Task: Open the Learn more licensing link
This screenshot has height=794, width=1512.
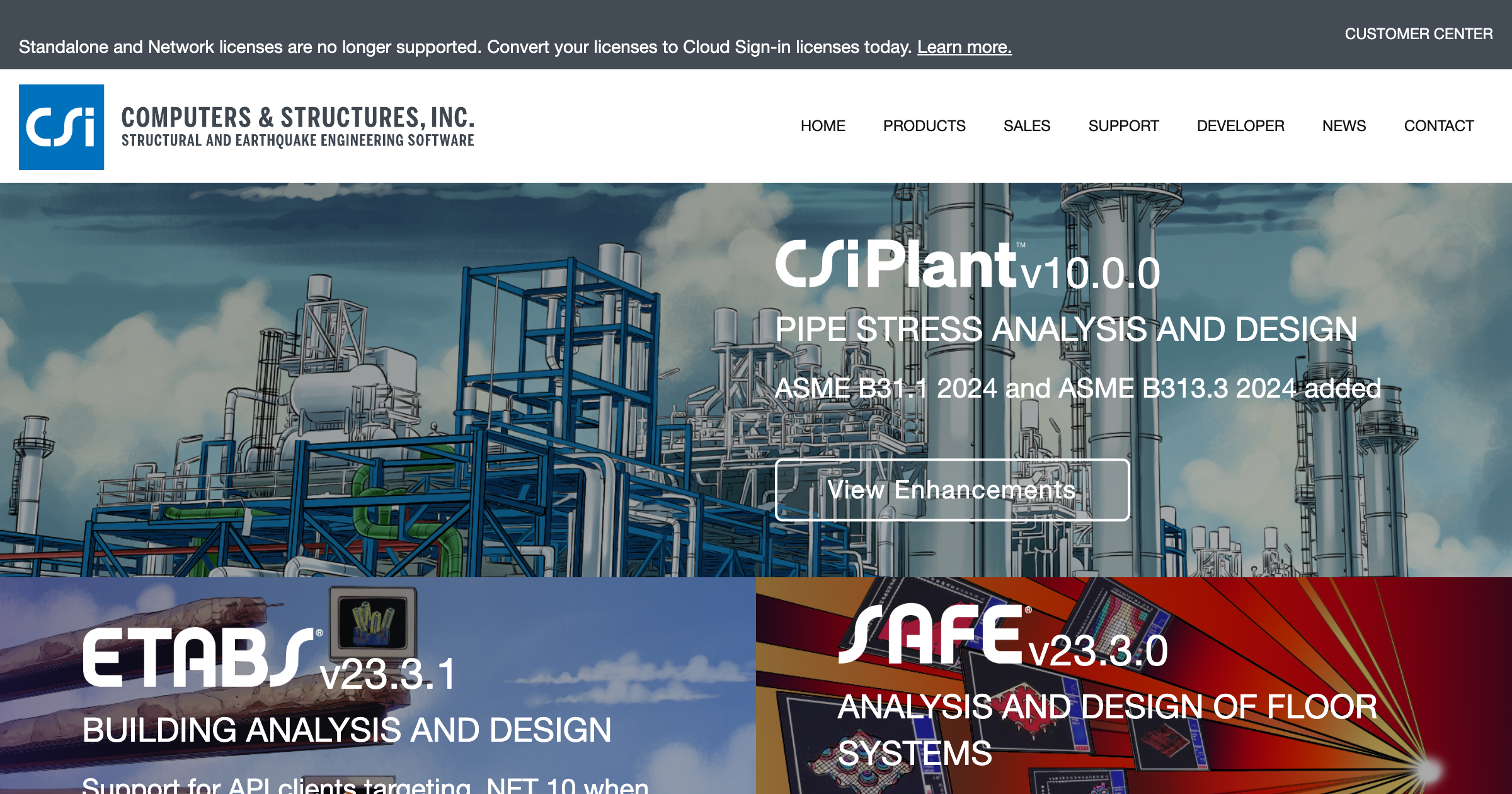Action: [964, 47]
